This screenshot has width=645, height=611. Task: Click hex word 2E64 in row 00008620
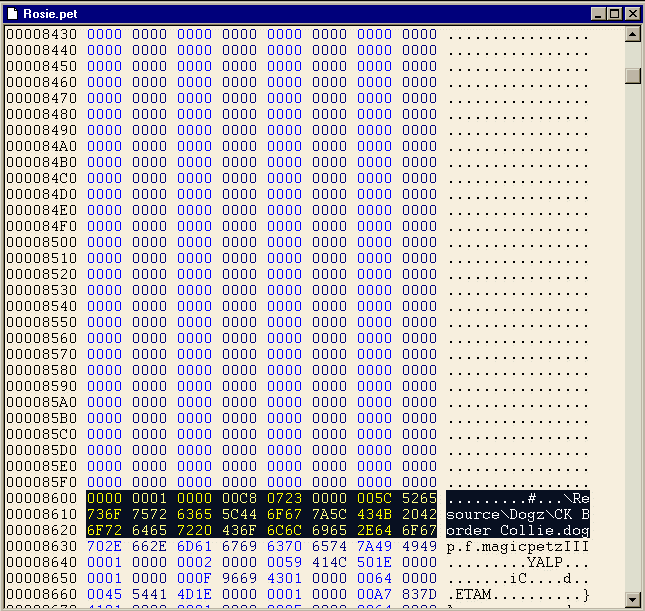click(x=374, y=530)
